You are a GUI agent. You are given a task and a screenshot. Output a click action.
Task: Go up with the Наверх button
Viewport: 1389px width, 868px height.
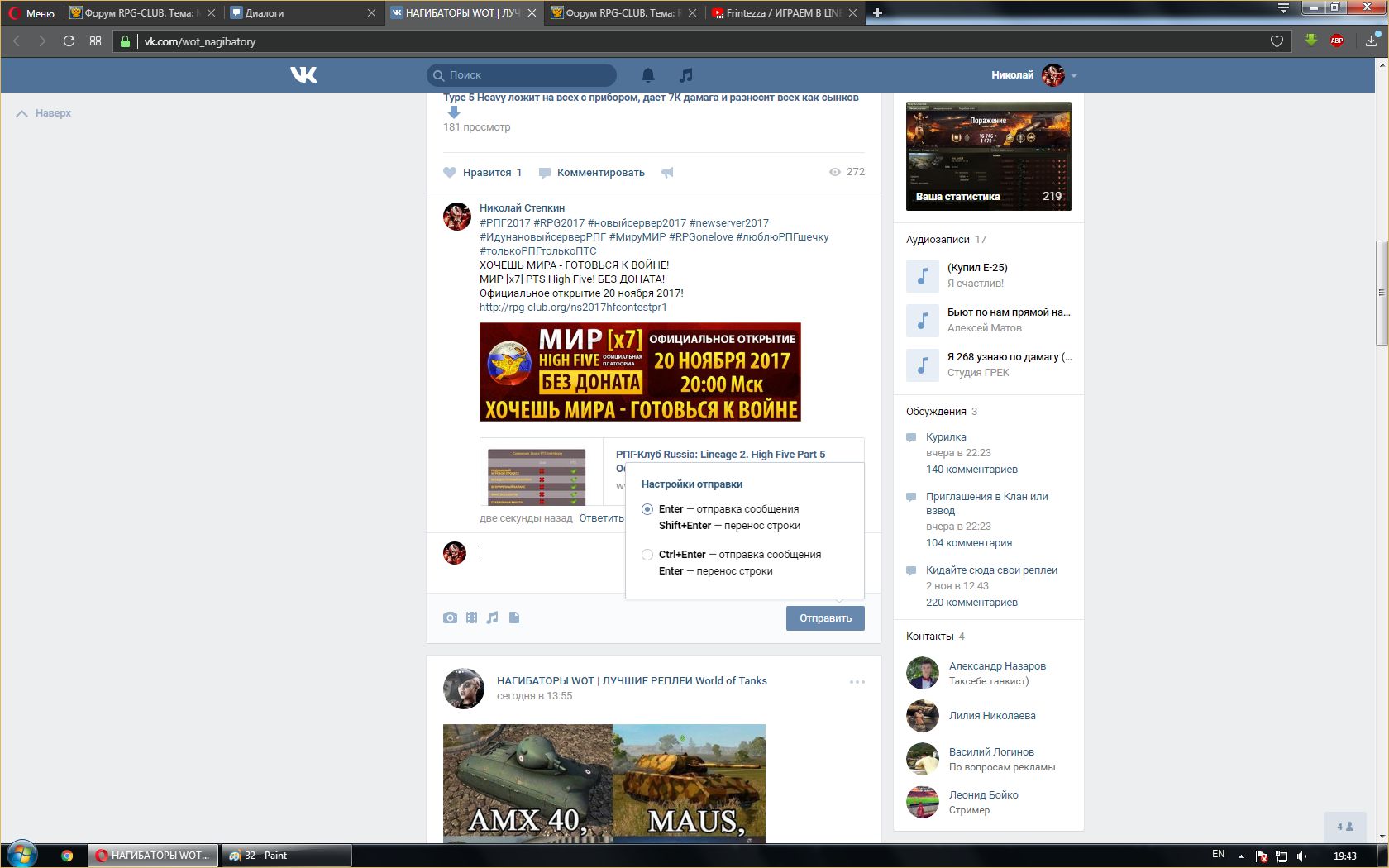click(x=44, y=113)
